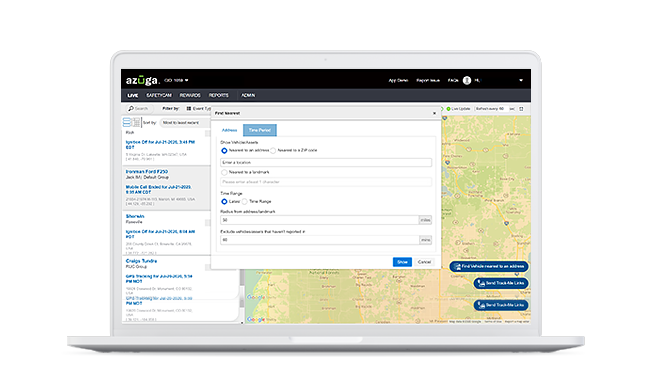Open the Craigs Tundra vehicle entry
The image size is (650, 387).
[141, 261]
